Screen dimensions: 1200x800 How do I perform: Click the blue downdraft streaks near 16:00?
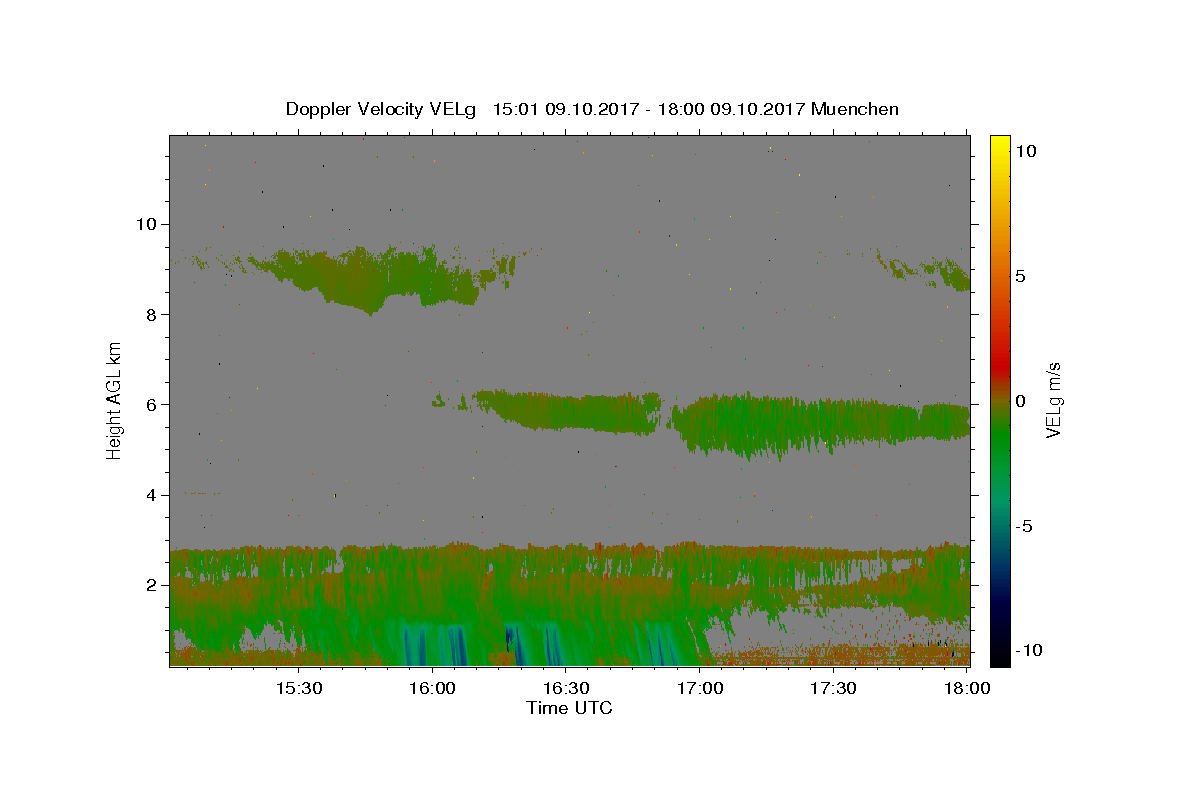[435, 644]
